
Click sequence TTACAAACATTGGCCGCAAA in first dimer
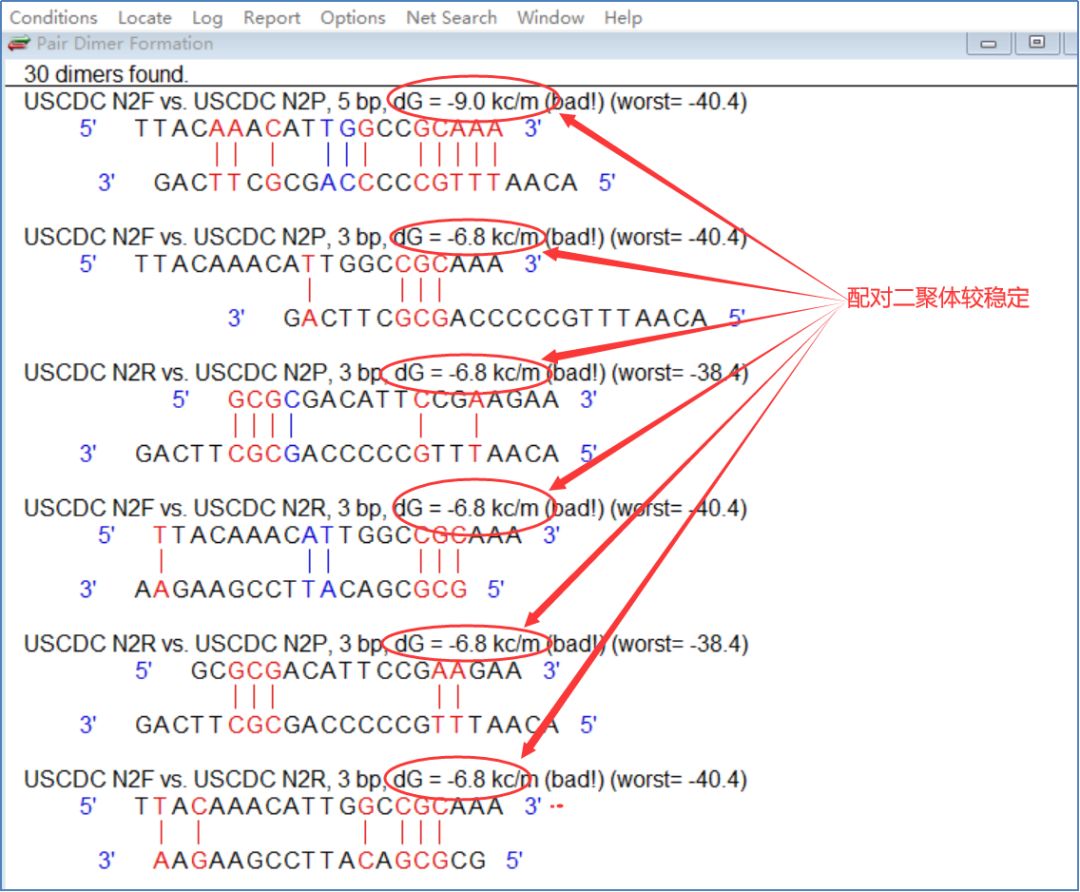(319, 128)
